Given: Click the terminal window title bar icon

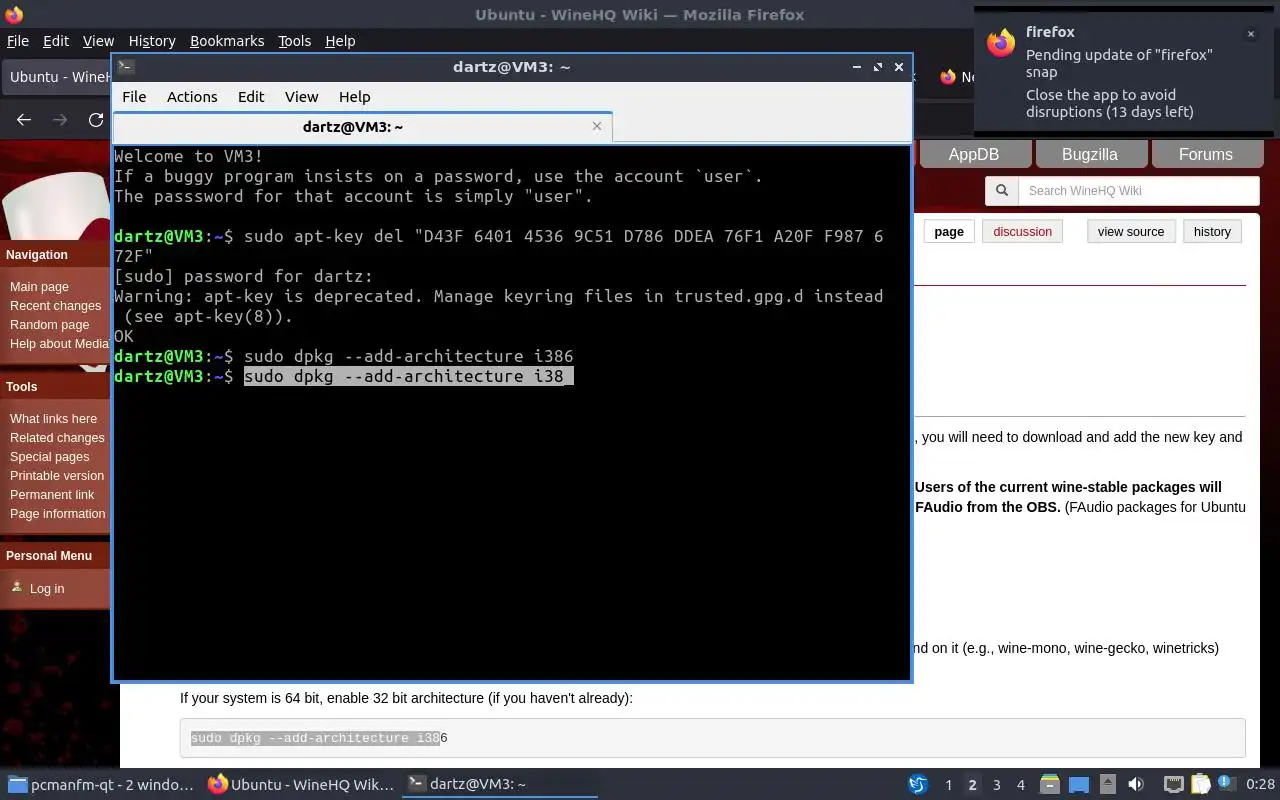Looking at the screenshot, I should click(125, 67).
